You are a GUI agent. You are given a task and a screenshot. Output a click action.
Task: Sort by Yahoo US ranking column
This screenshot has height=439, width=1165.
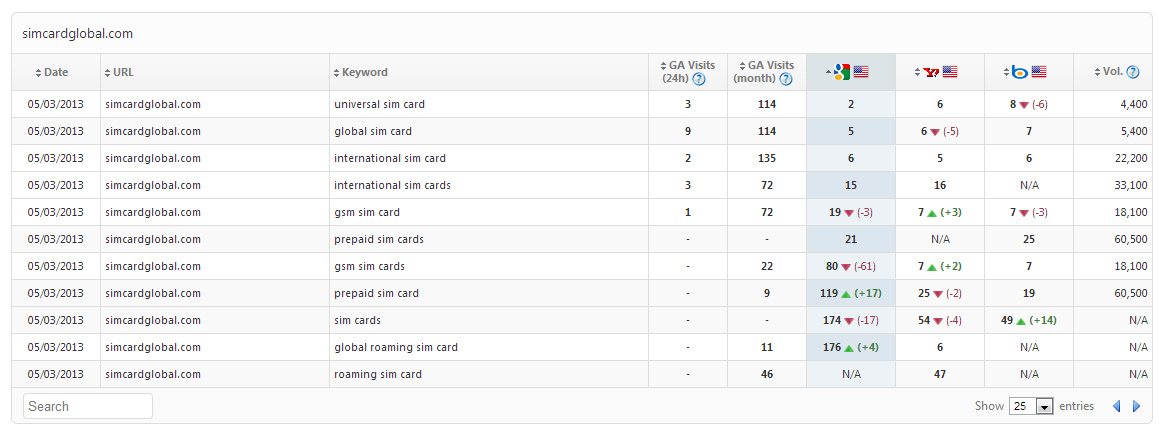click(939, 72)
